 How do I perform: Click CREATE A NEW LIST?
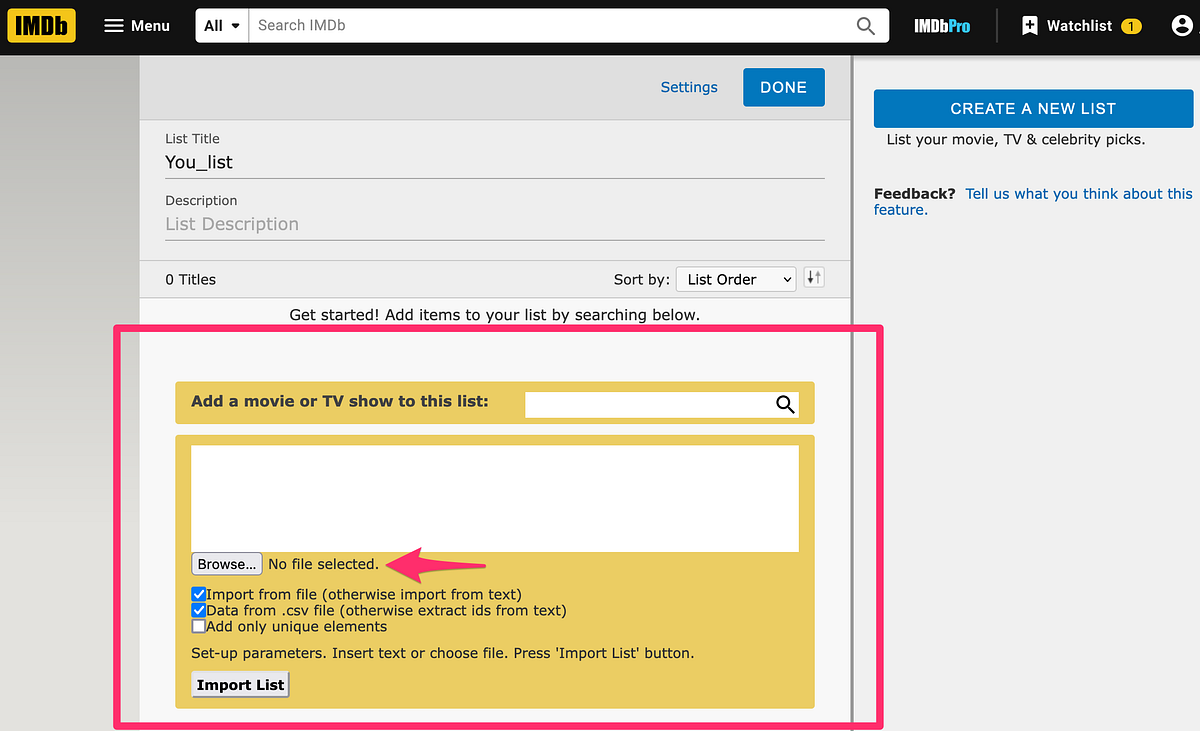pyautogui.click(x=1033, y=108)
